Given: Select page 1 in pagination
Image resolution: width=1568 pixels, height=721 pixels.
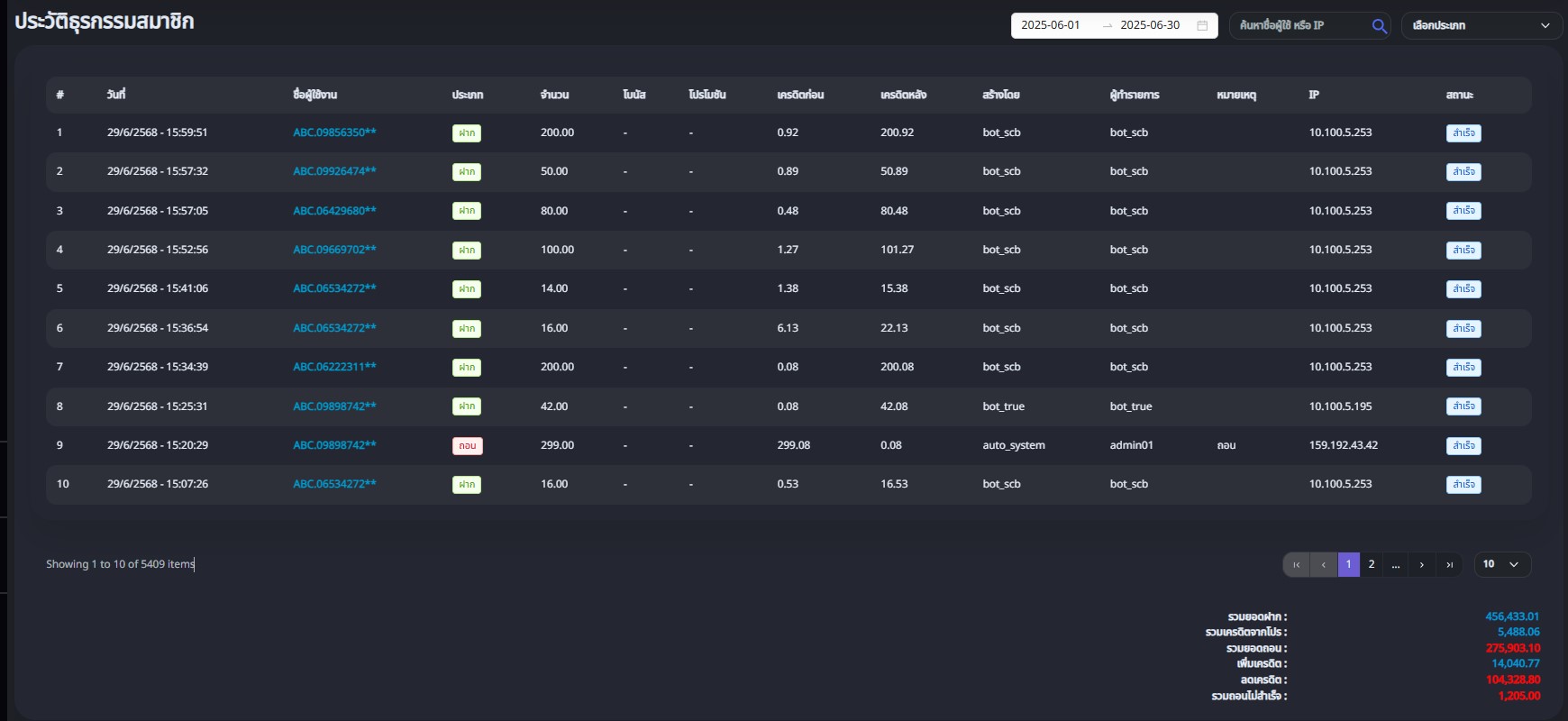Looking at the screenshot, I should pos(1348,564).
